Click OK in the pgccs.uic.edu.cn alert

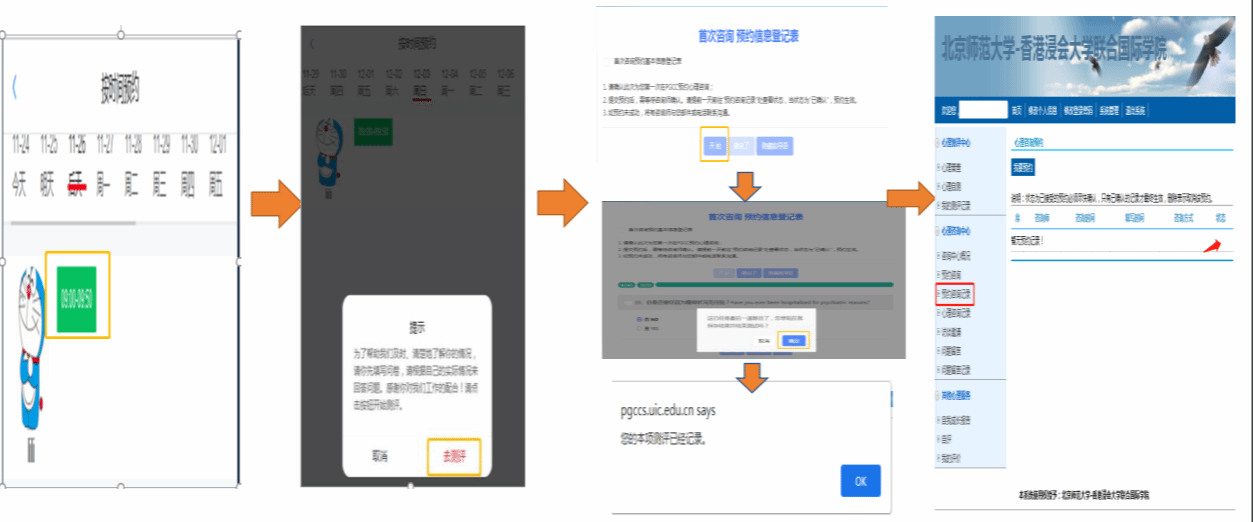click(860, 481)
